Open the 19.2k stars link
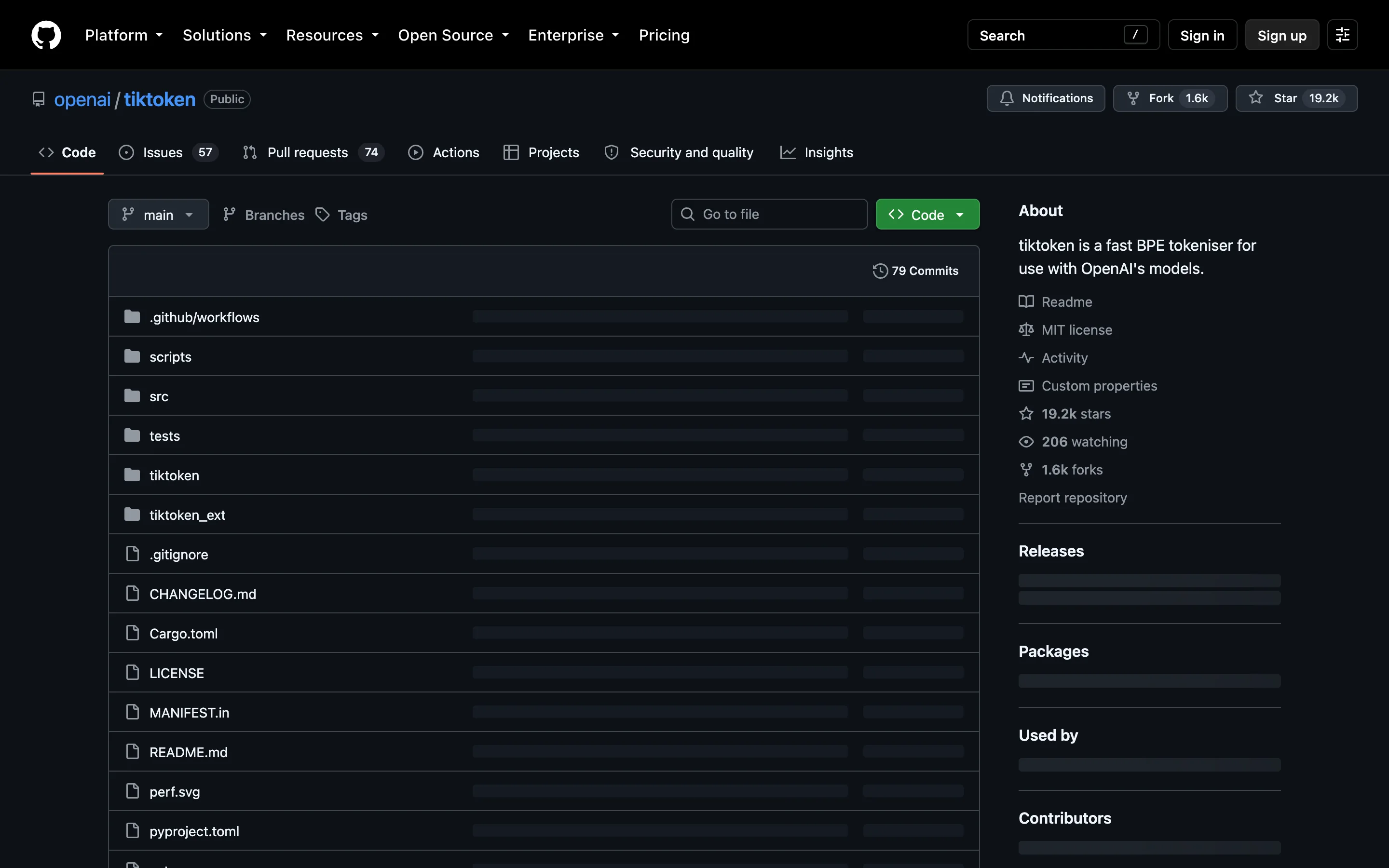The height and width of the screenshot is (868, 1389). click(x=1065, y=414)
